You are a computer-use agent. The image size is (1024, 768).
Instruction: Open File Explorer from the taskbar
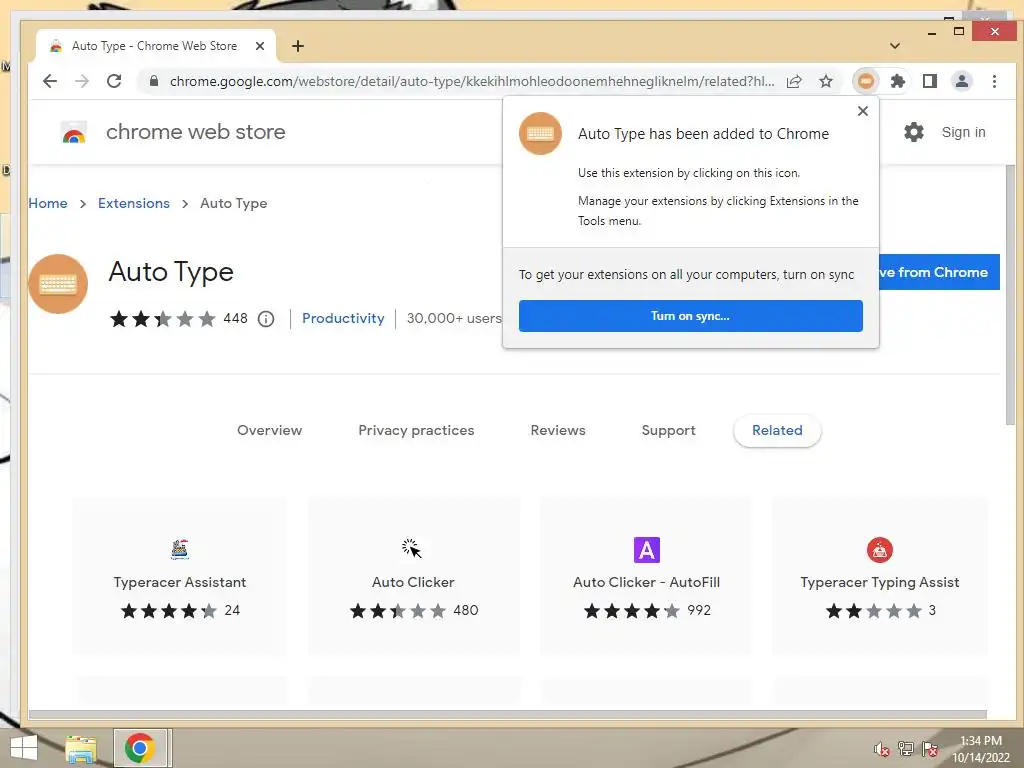81,749
